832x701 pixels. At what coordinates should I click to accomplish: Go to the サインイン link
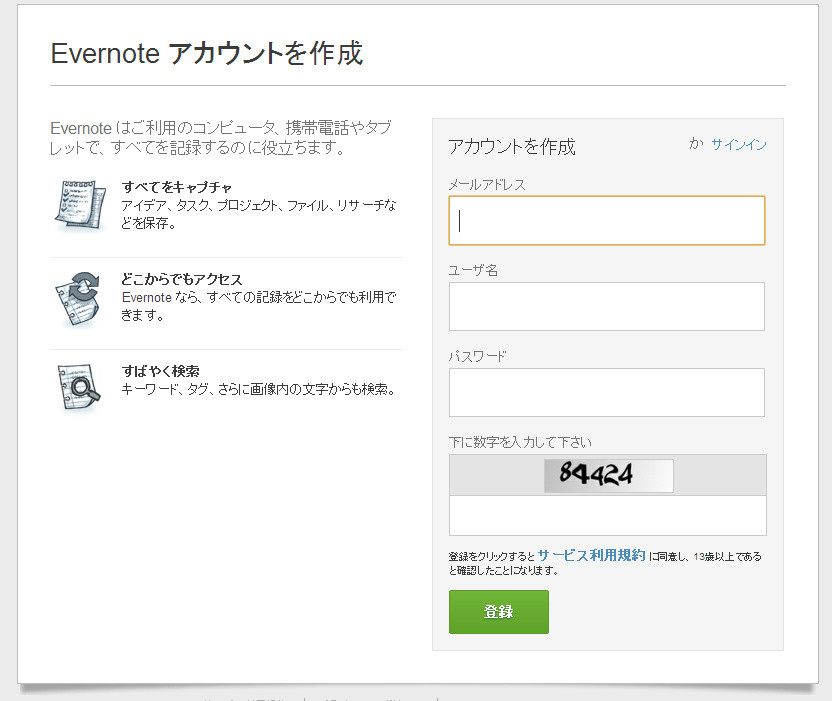739,145
